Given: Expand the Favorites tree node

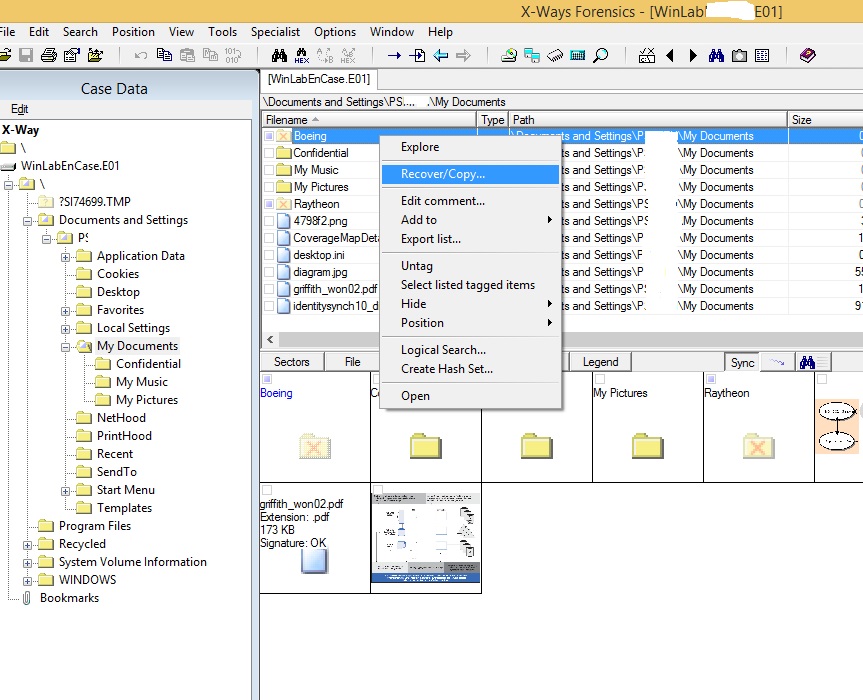Looking at the screenshot, I should (x=64, y=310).
